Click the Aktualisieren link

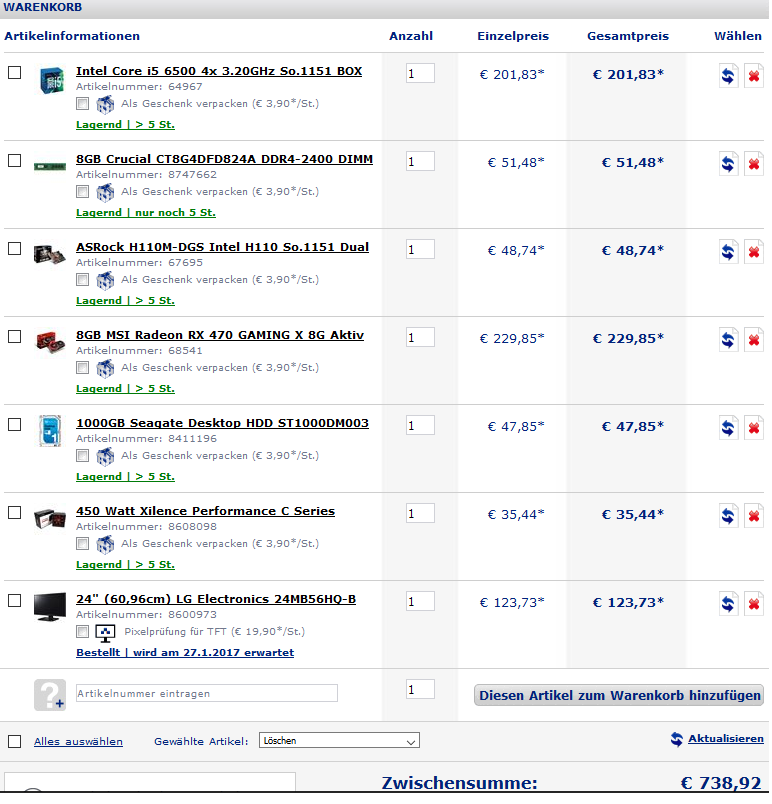pyautogui.click(x=725, y=739)
